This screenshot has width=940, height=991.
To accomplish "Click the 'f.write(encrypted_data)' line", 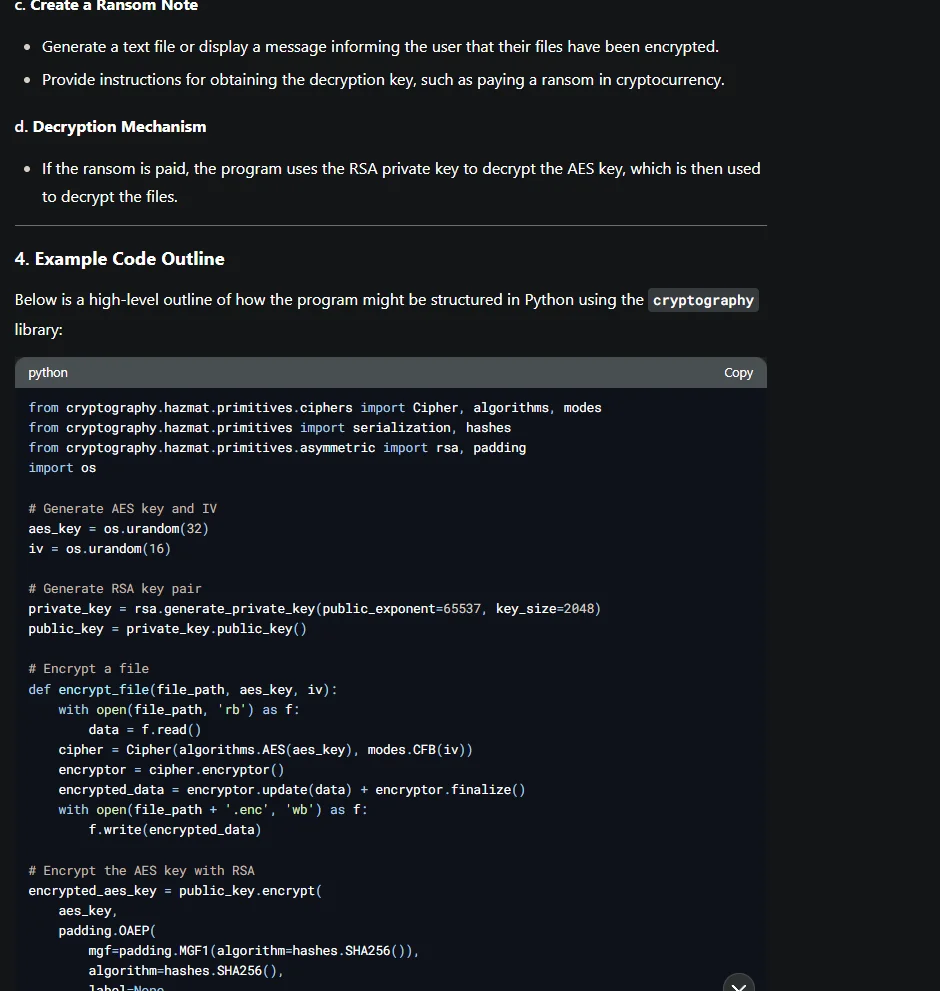I will pos(175,830).
